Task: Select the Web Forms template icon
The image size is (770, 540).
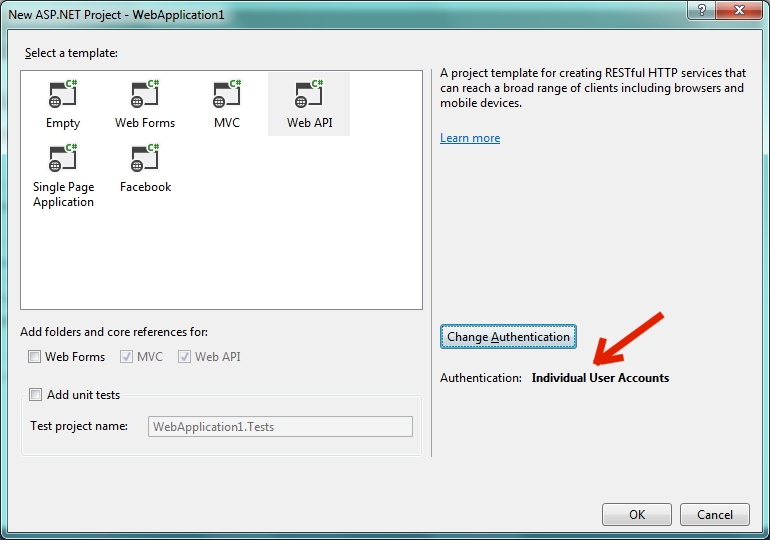Action: click(x=145, y=94)
